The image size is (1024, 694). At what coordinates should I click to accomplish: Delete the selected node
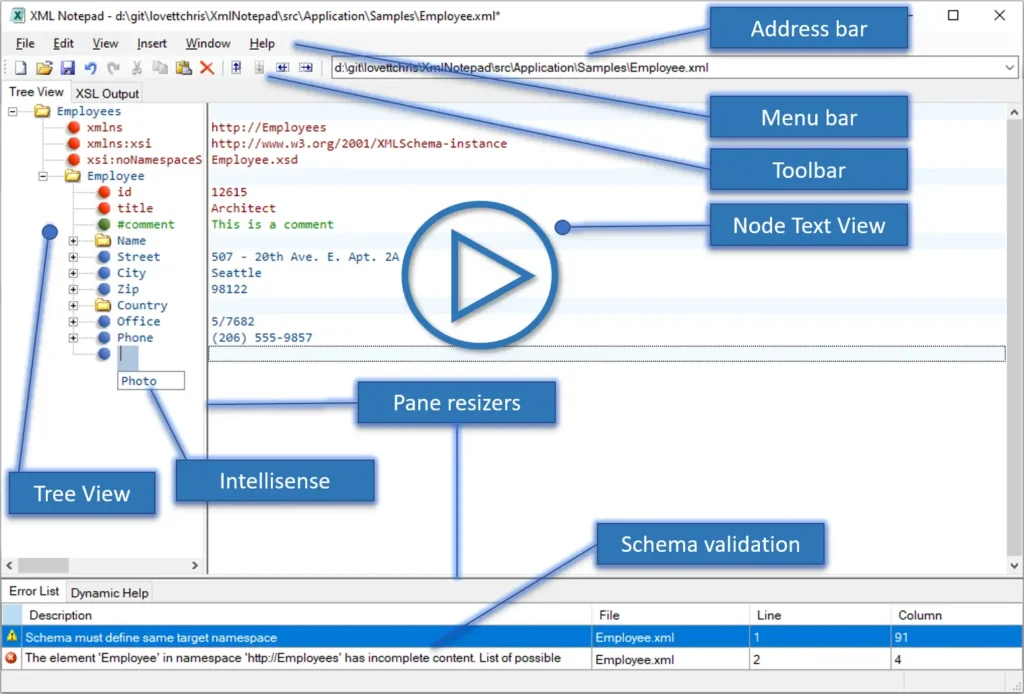point(207,67)
